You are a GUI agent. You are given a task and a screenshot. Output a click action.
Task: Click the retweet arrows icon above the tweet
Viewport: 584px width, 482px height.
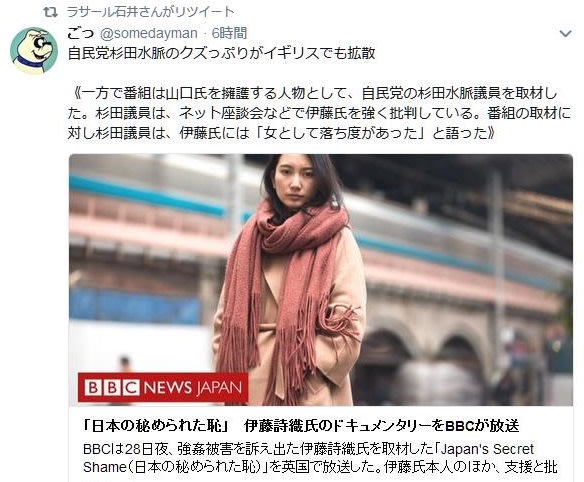(x=50, y=12)
